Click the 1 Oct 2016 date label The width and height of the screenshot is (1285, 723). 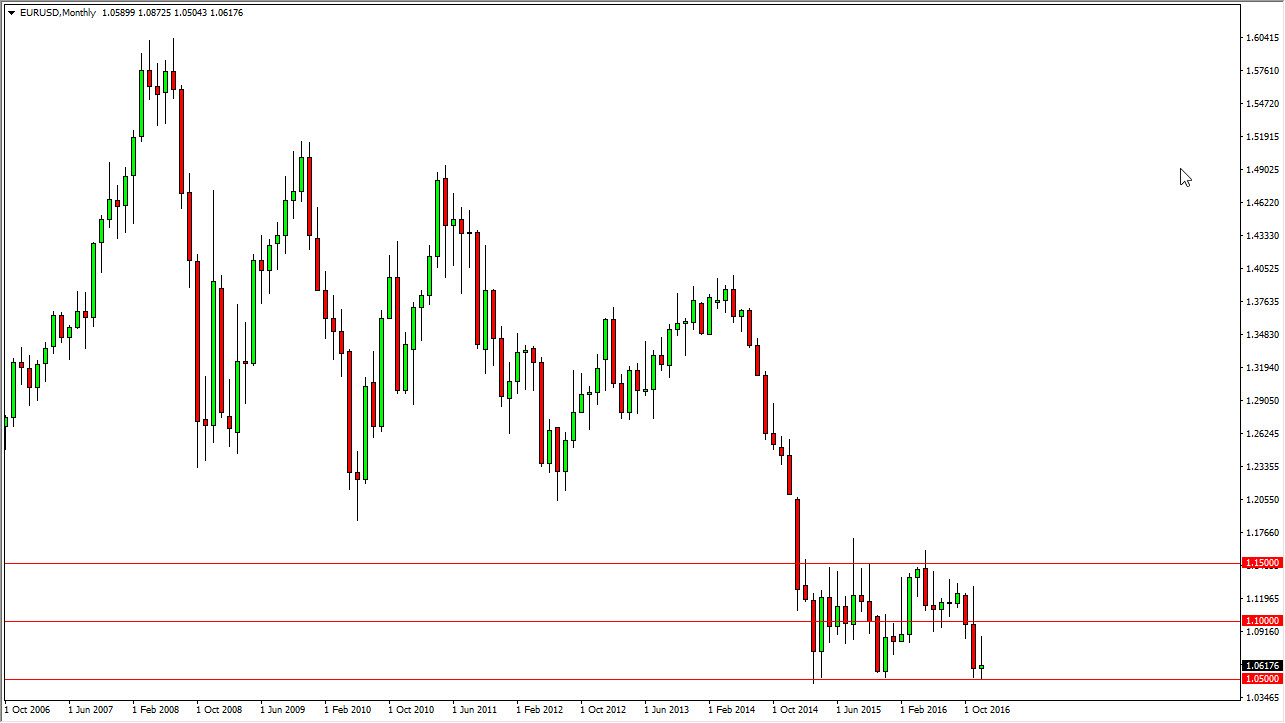click(x=987, y=710)
